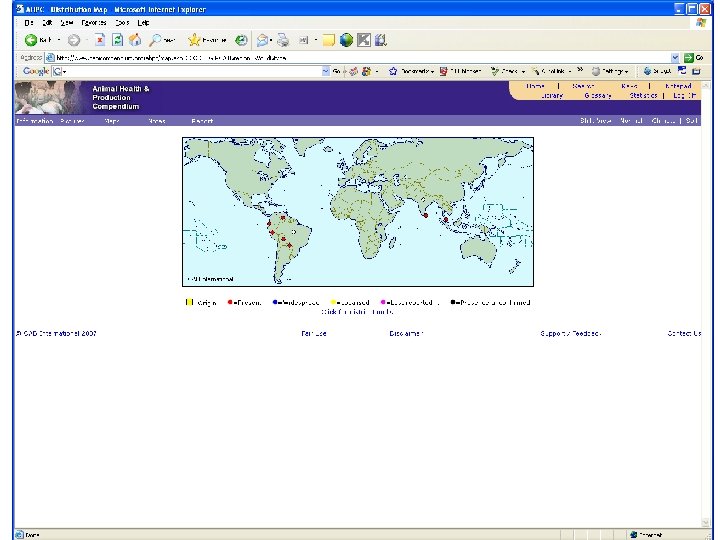Click the multicolor pinwheel icon after Google Go

tap(366, 71)
